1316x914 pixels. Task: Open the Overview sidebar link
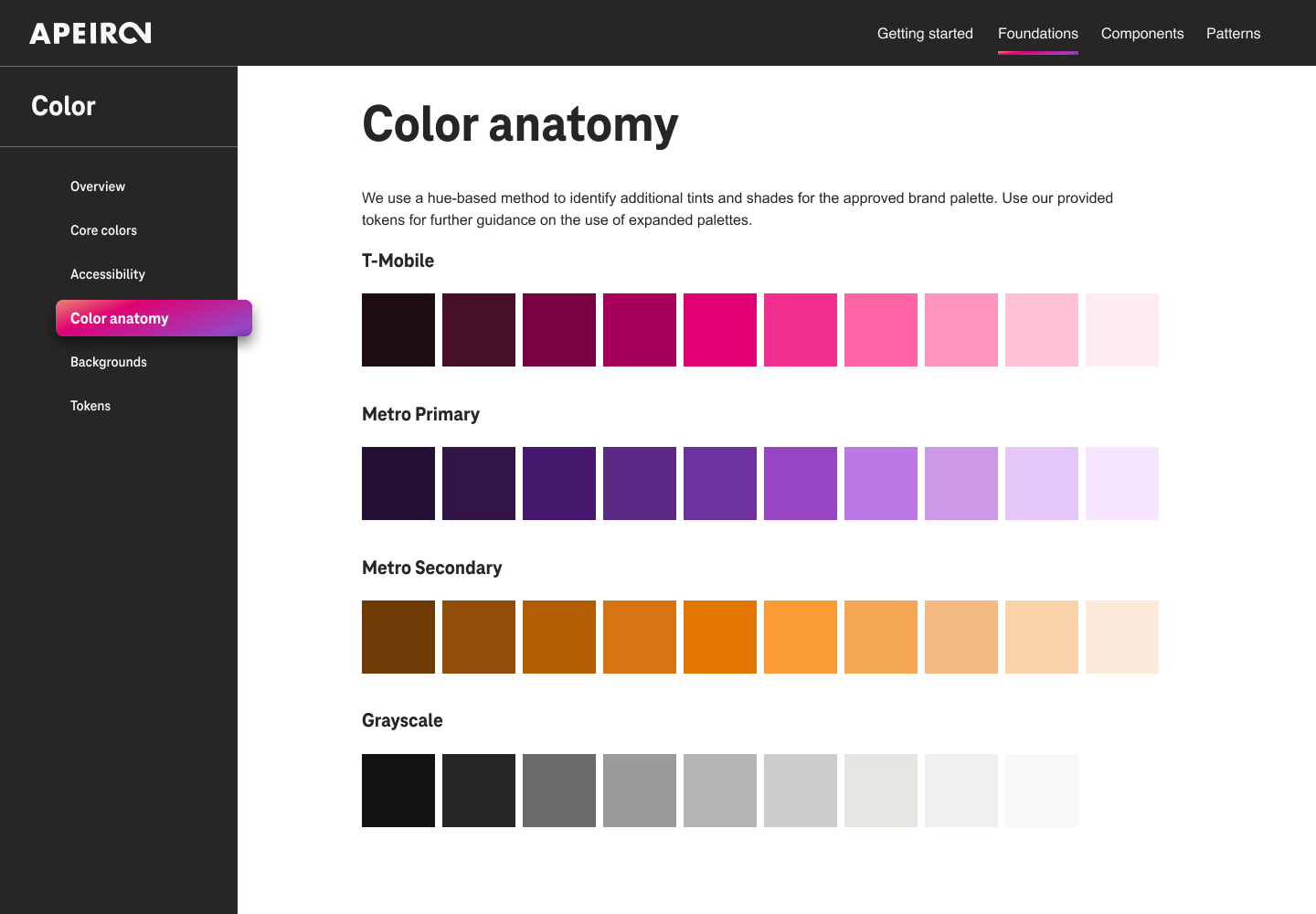point(98,186)
